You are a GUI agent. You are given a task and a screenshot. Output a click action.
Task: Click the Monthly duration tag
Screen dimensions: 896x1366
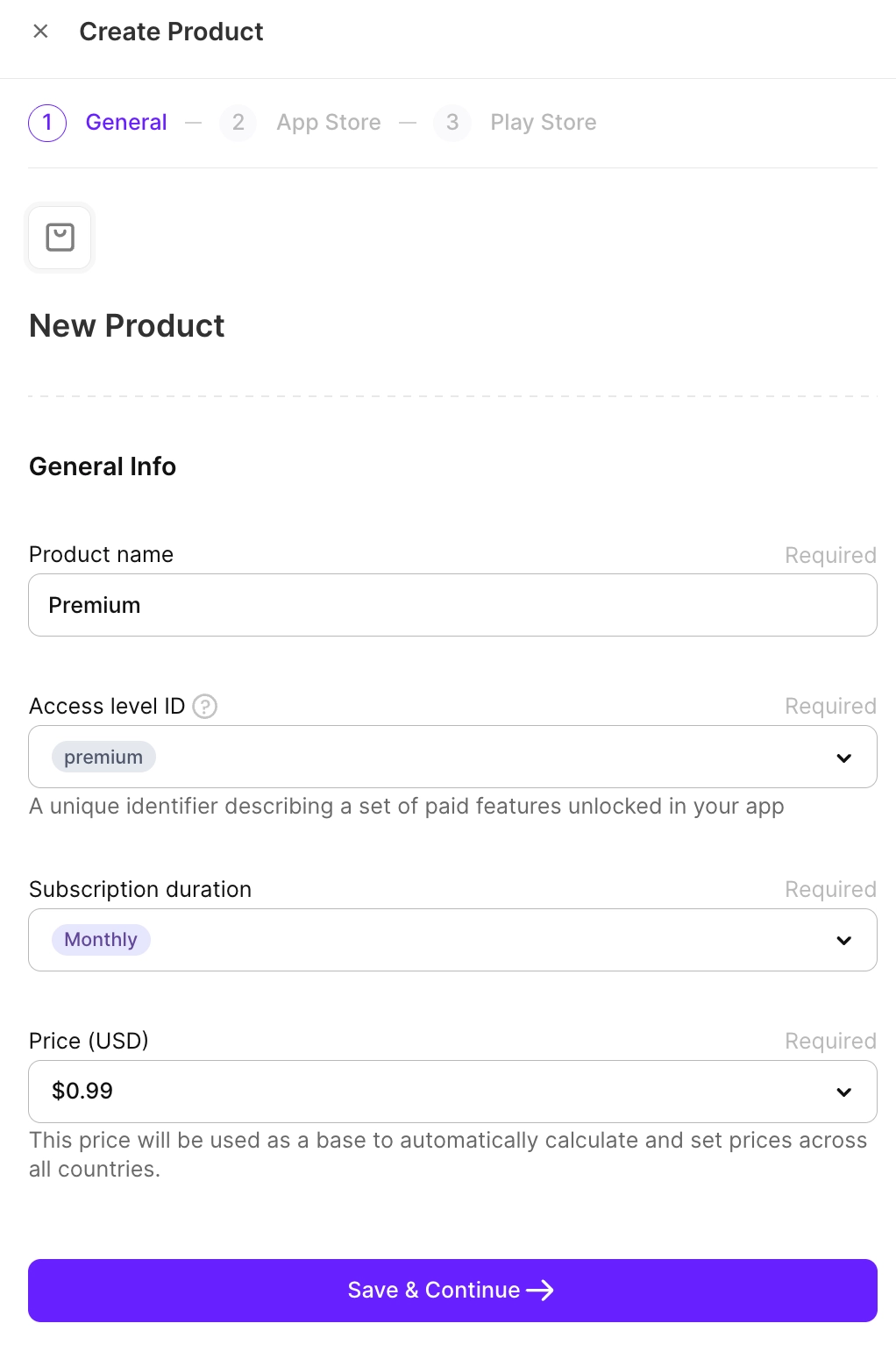(x=101, y=940)
